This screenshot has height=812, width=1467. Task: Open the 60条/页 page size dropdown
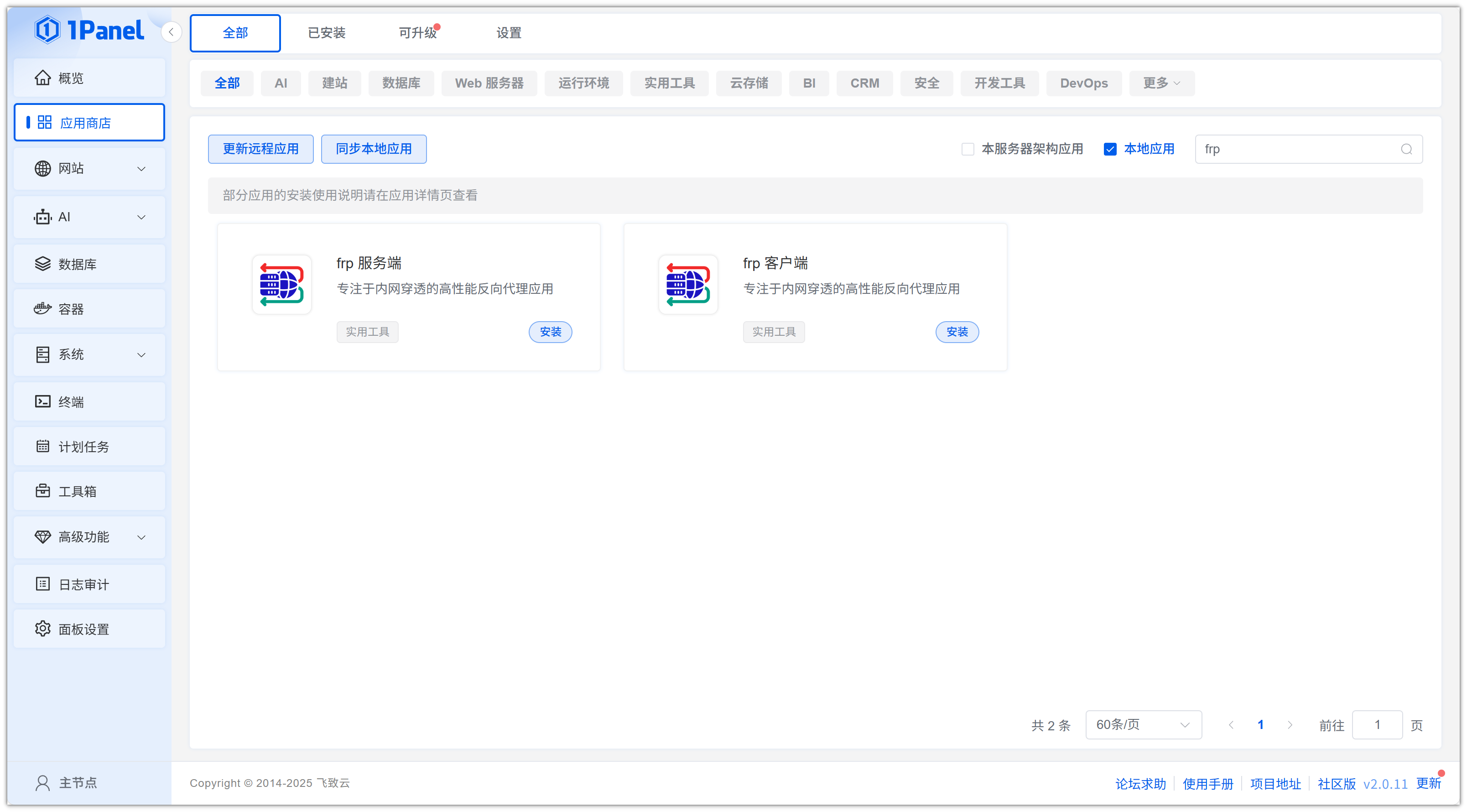coord(1143,724)
